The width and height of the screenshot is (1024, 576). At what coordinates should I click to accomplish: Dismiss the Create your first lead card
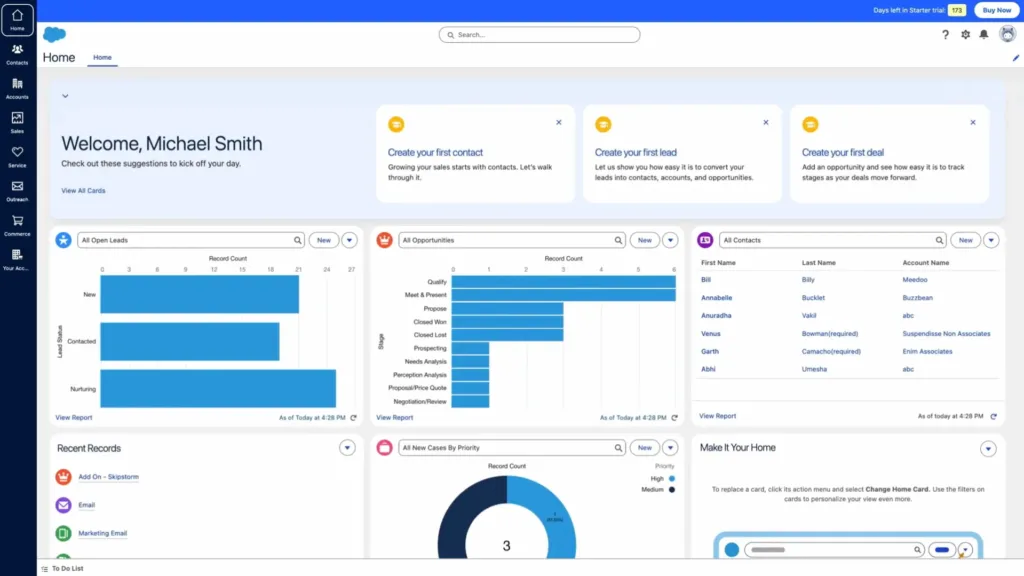pos(766,122)
